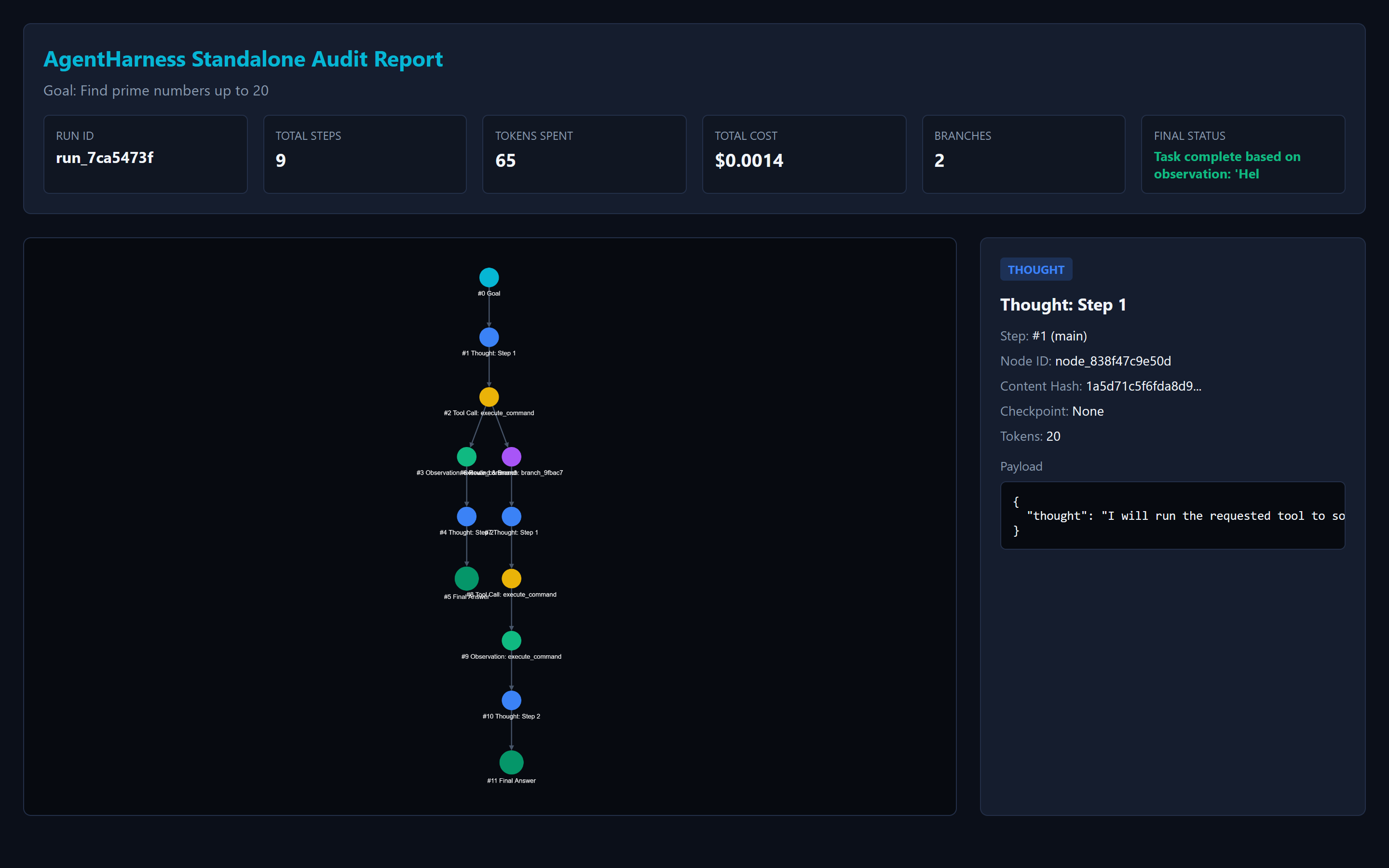Click the blue #4 Thought: Step 2 node
The width and height of the screenshot is (1389, 868).
(x=467, y=516)
